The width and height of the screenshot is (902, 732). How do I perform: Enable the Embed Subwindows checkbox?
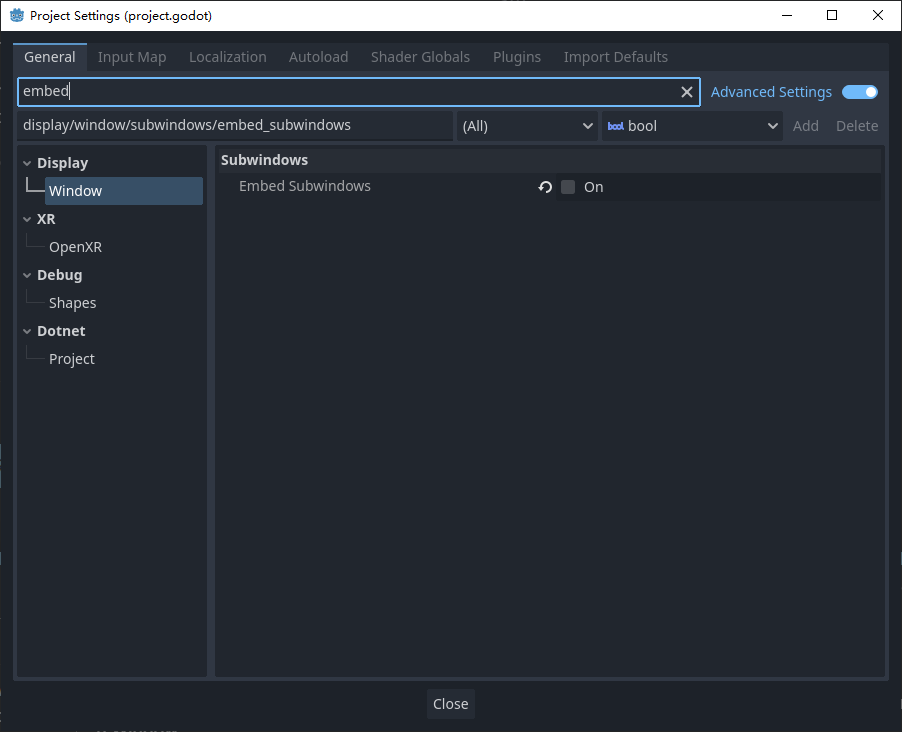567,187
